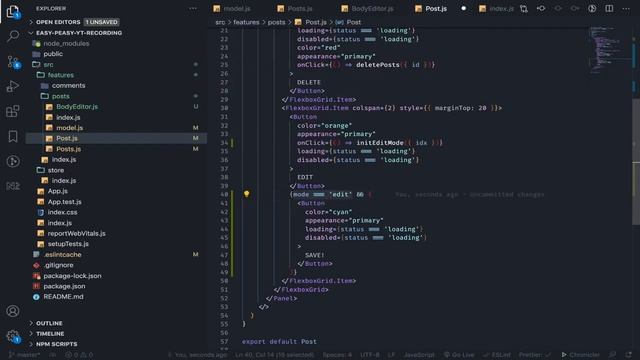Open setupTests.js in the file tree
Screen dimensions: 640x360
click(68, 244)
